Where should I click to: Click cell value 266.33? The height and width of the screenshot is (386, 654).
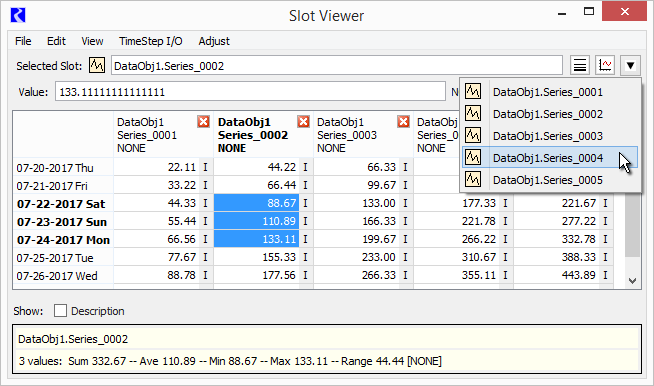pyautogui.click(x=357, y=275)
